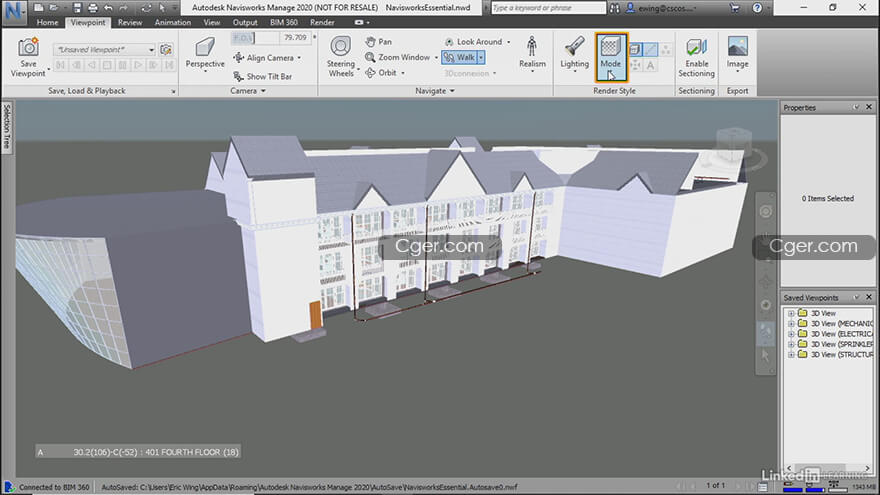Click the play button in viewpoint playback controls
This screenshot has height=495, width=880.
coord(138,65)
